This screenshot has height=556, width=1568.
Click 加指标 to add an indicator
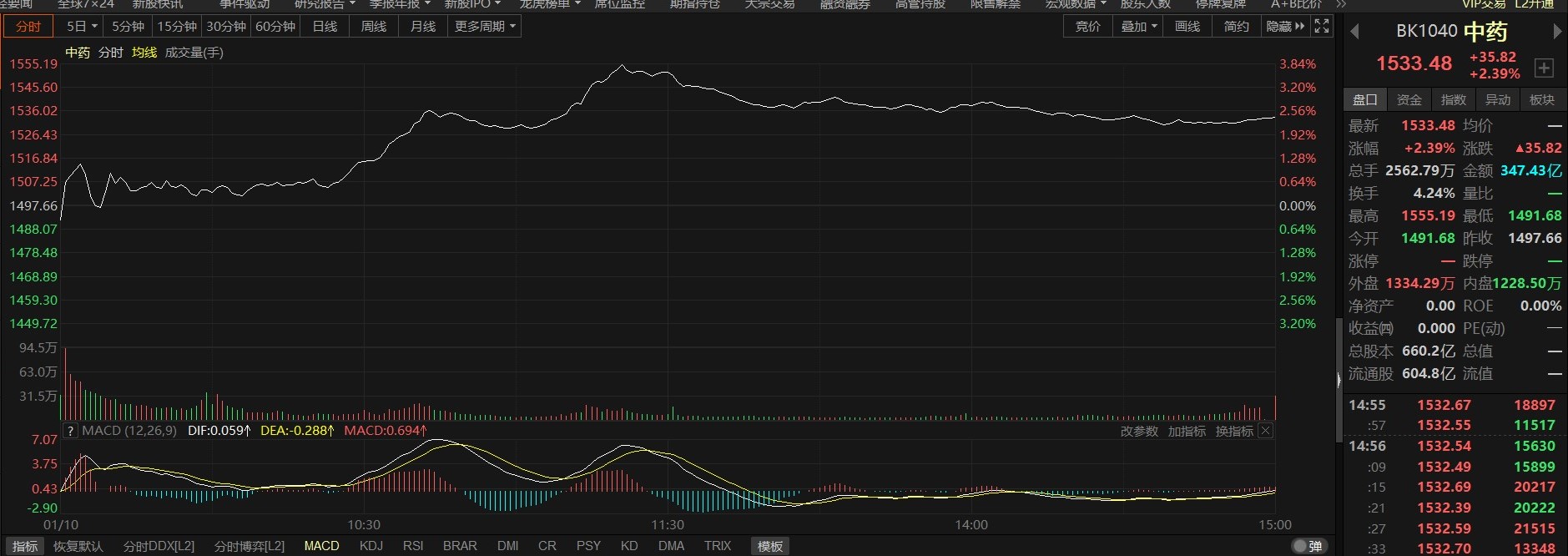click(1187, 431)
